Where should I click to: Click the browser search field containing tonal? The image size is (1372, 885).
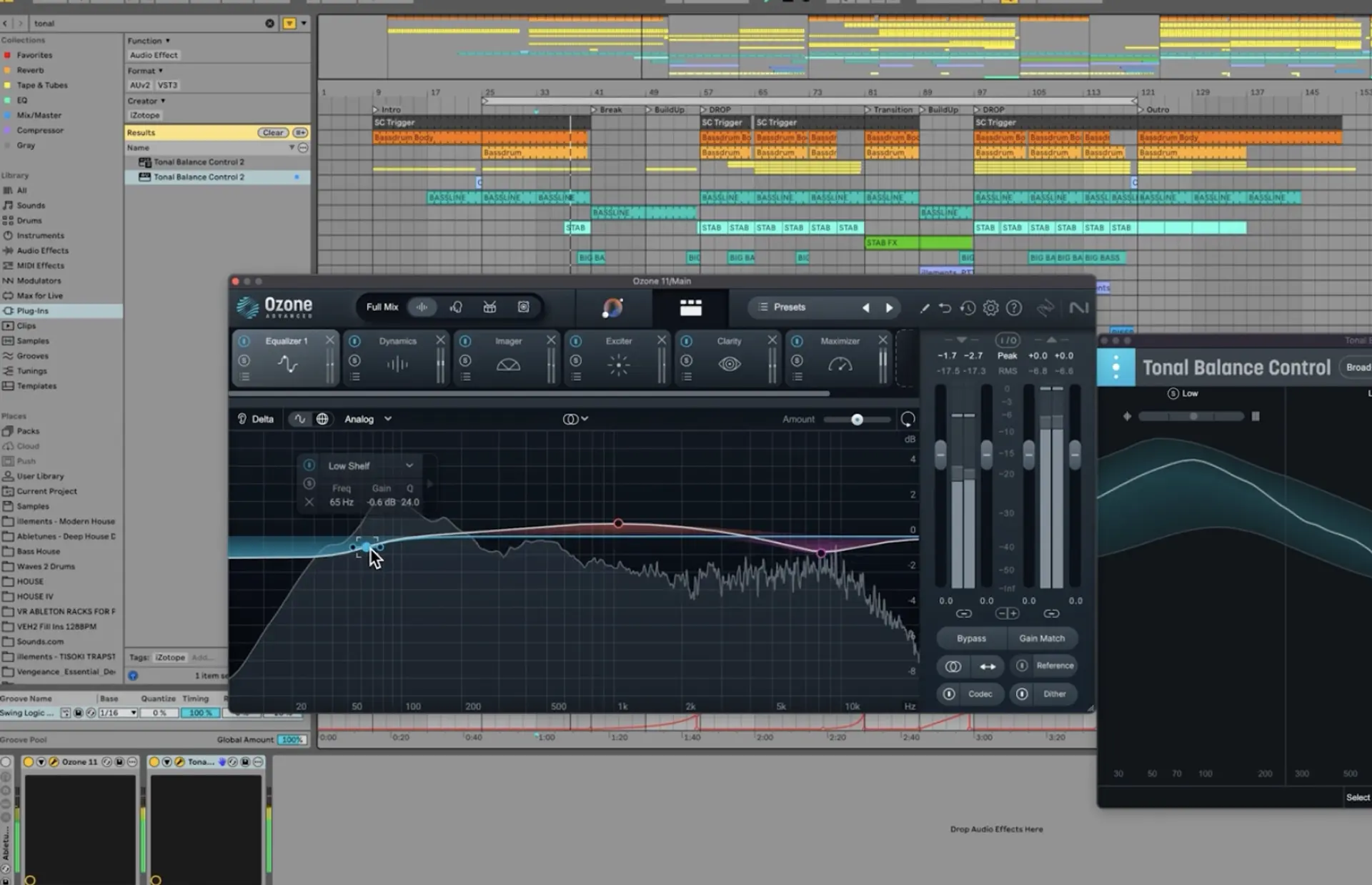pos(148,24)
